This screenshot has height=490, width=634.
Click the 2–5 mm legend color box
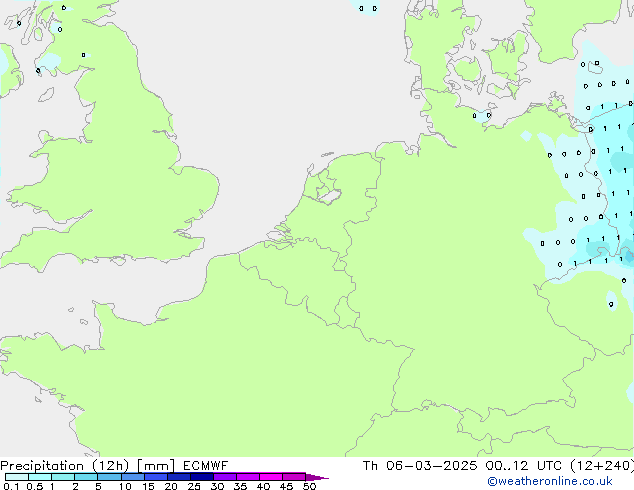click(x=86, y=477)
